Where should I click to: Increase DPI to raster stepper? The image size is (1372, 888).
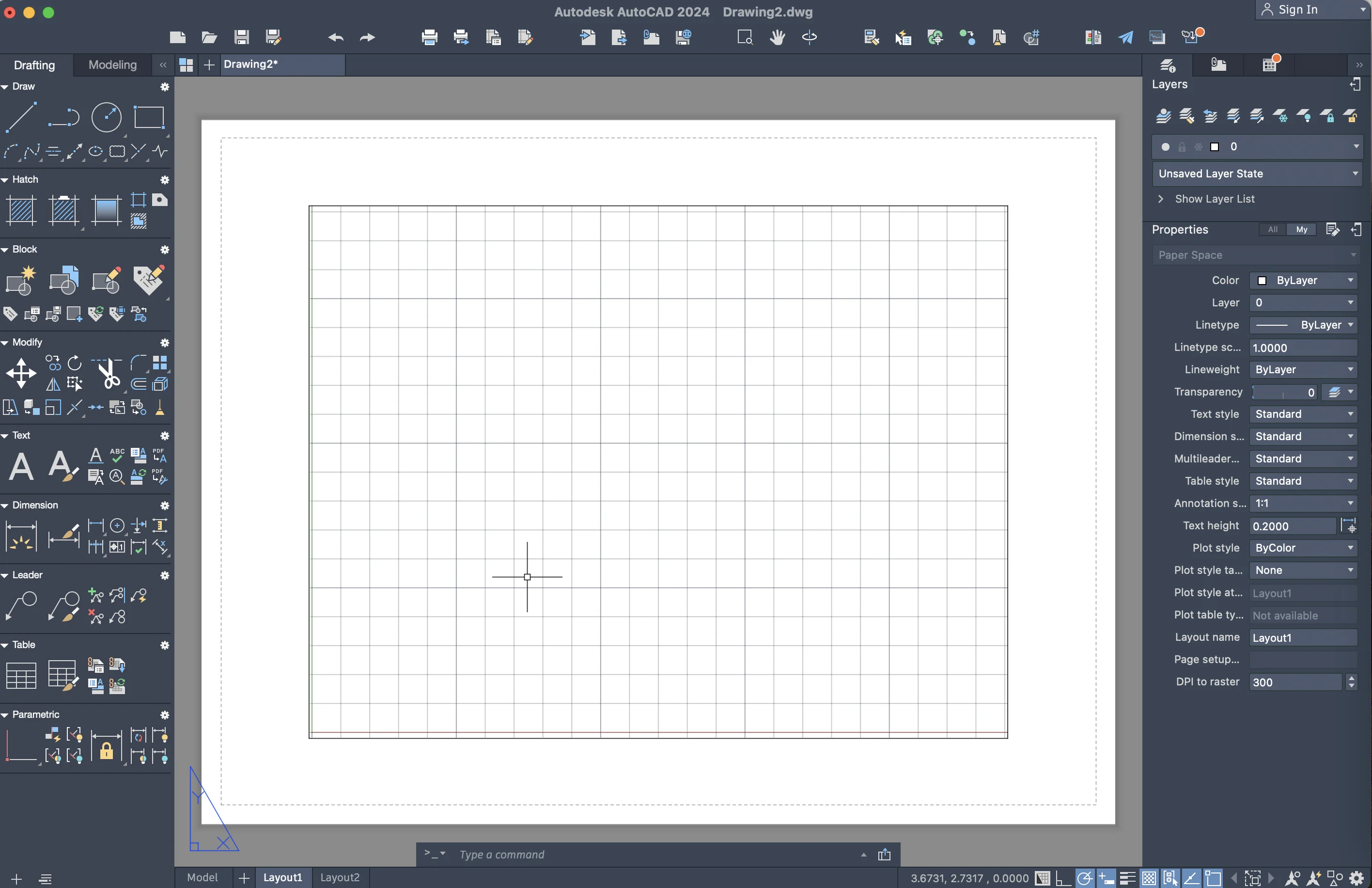coord(1351,678)
